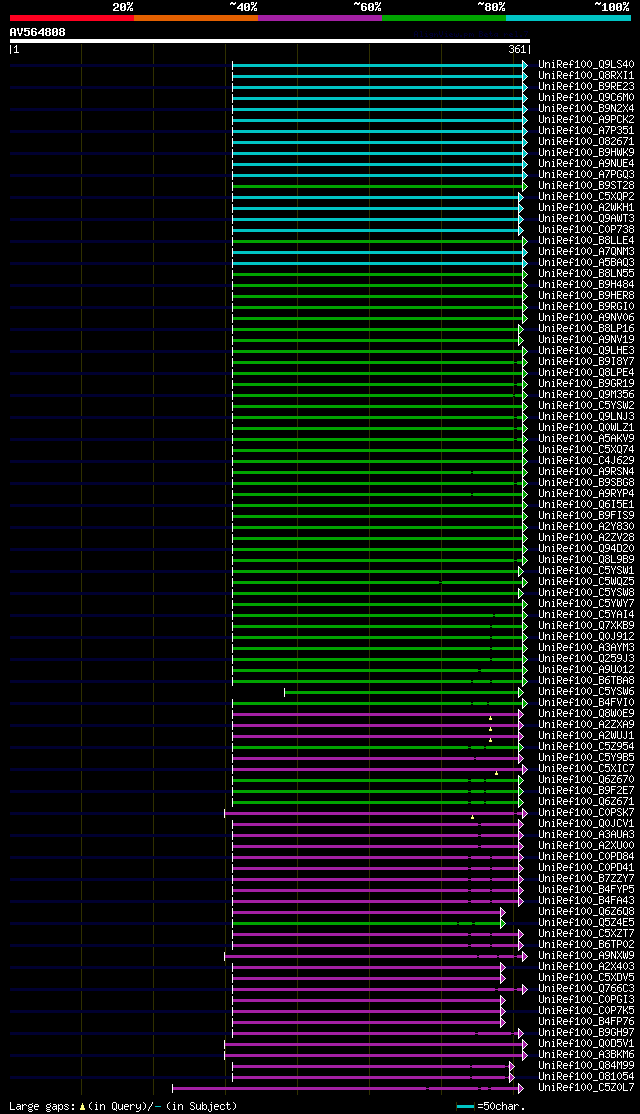Open hit UniRef100_B7ZZY7
The height and width of the screenshot is (1114, 640).
click(x=586, y=880)
